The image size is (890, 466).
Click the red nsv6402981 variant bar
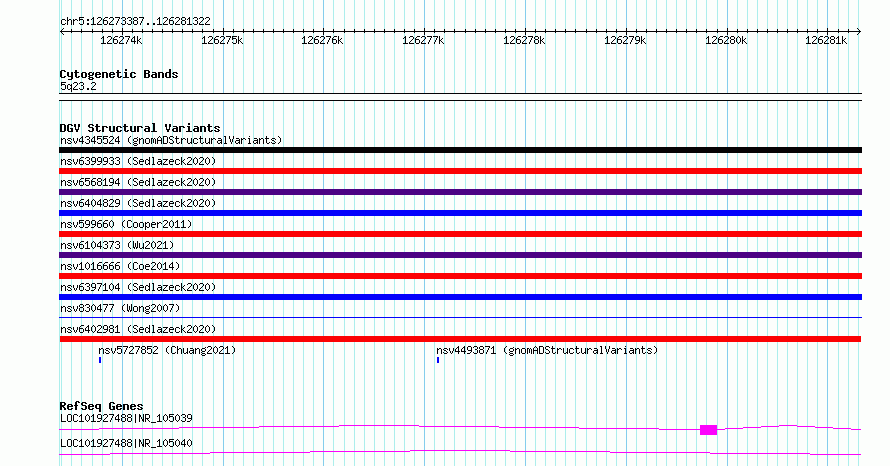pyautogui.click(x=460, y=339)
